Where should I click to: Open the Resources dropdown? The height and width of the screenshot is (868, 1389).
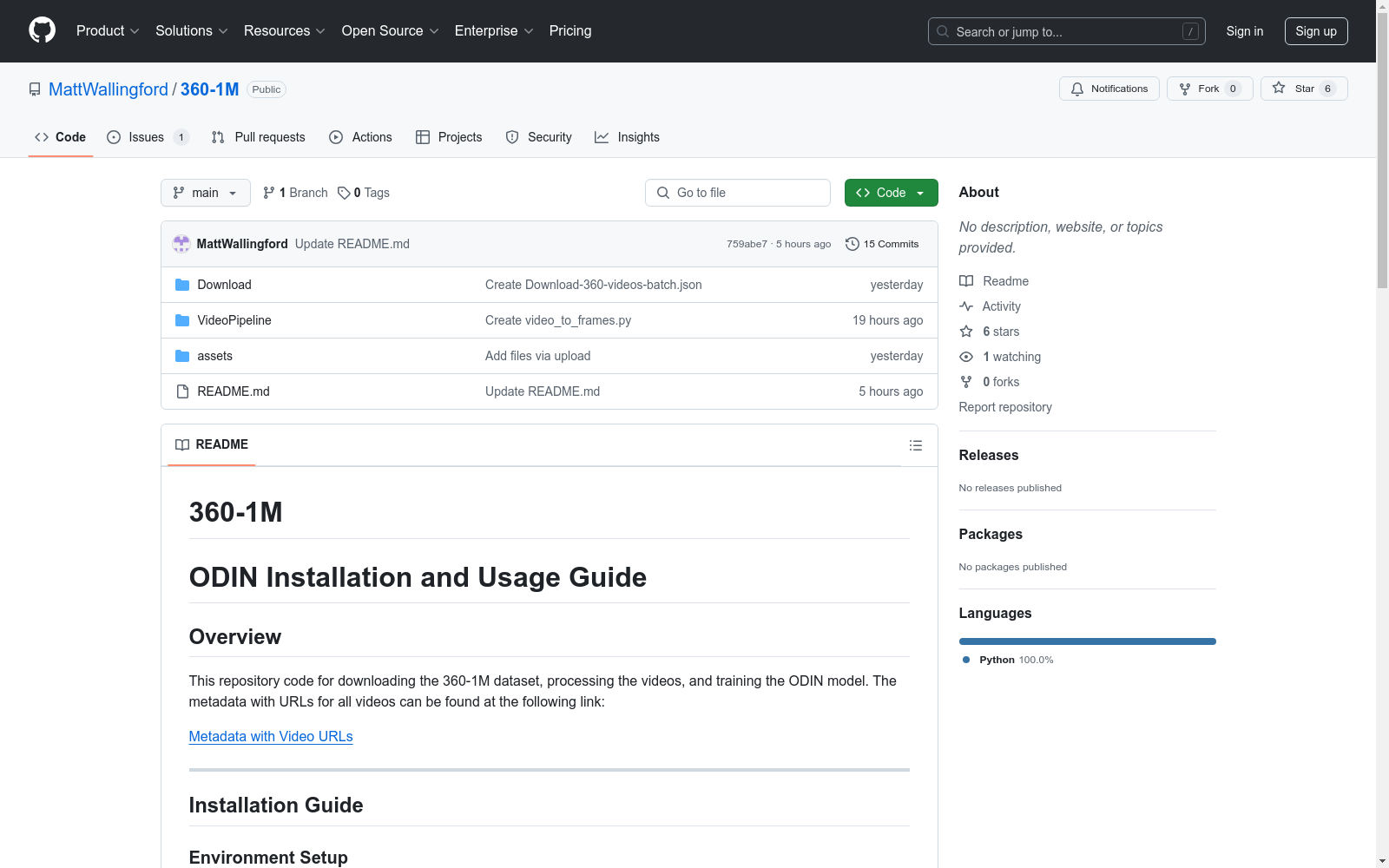[x=285, y=31]
